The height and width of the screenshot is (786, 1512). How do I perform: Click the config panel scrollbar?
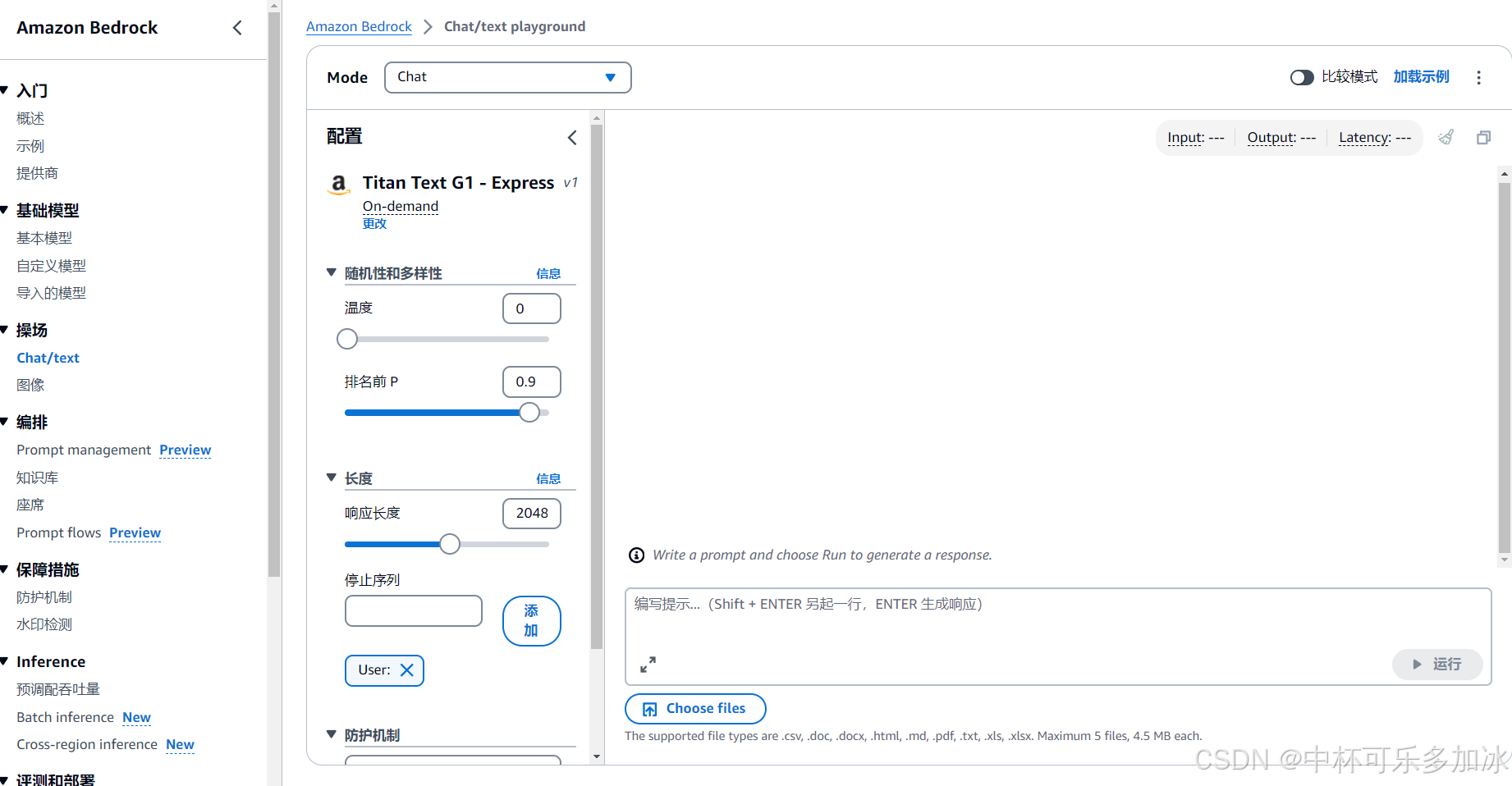(x=597, y=386)
